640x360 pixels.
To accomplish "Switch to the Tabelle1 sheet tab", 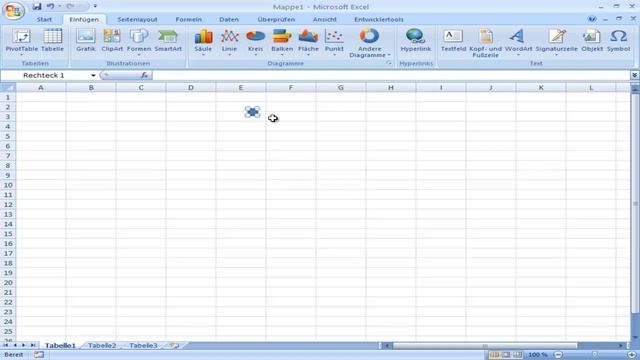I will (60, 345).
